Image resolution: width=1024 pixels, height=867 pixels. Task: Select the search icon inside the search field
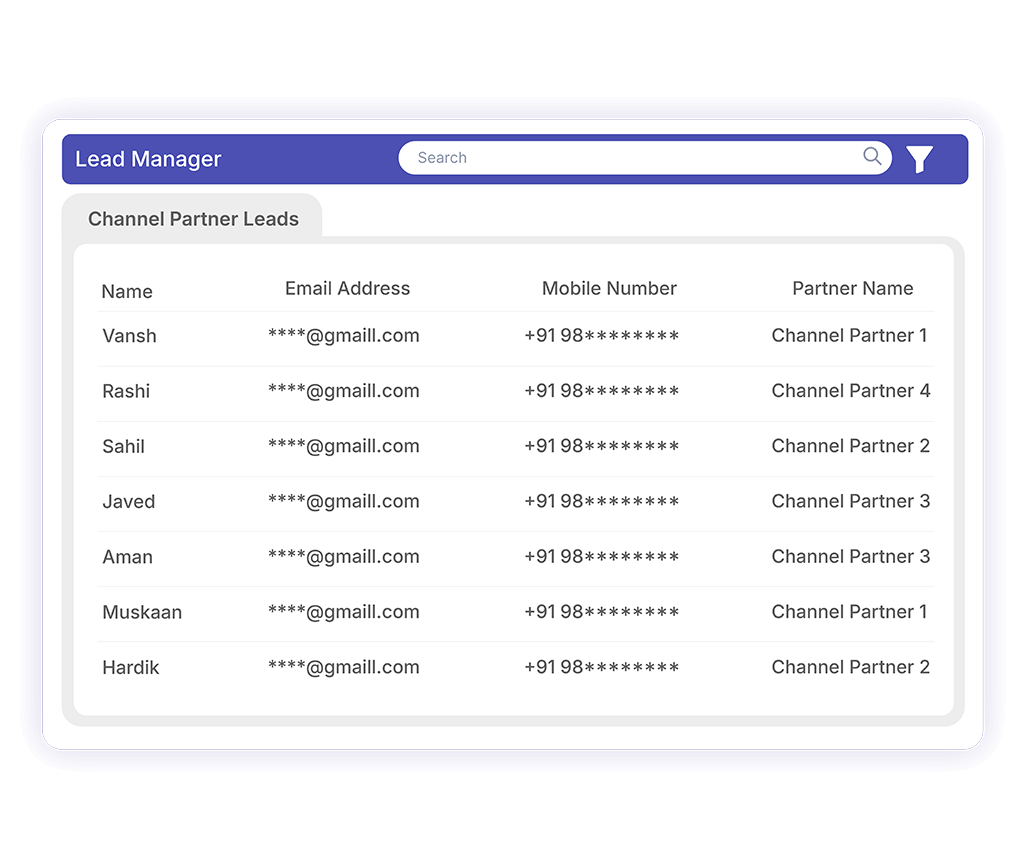click(871, 157)
